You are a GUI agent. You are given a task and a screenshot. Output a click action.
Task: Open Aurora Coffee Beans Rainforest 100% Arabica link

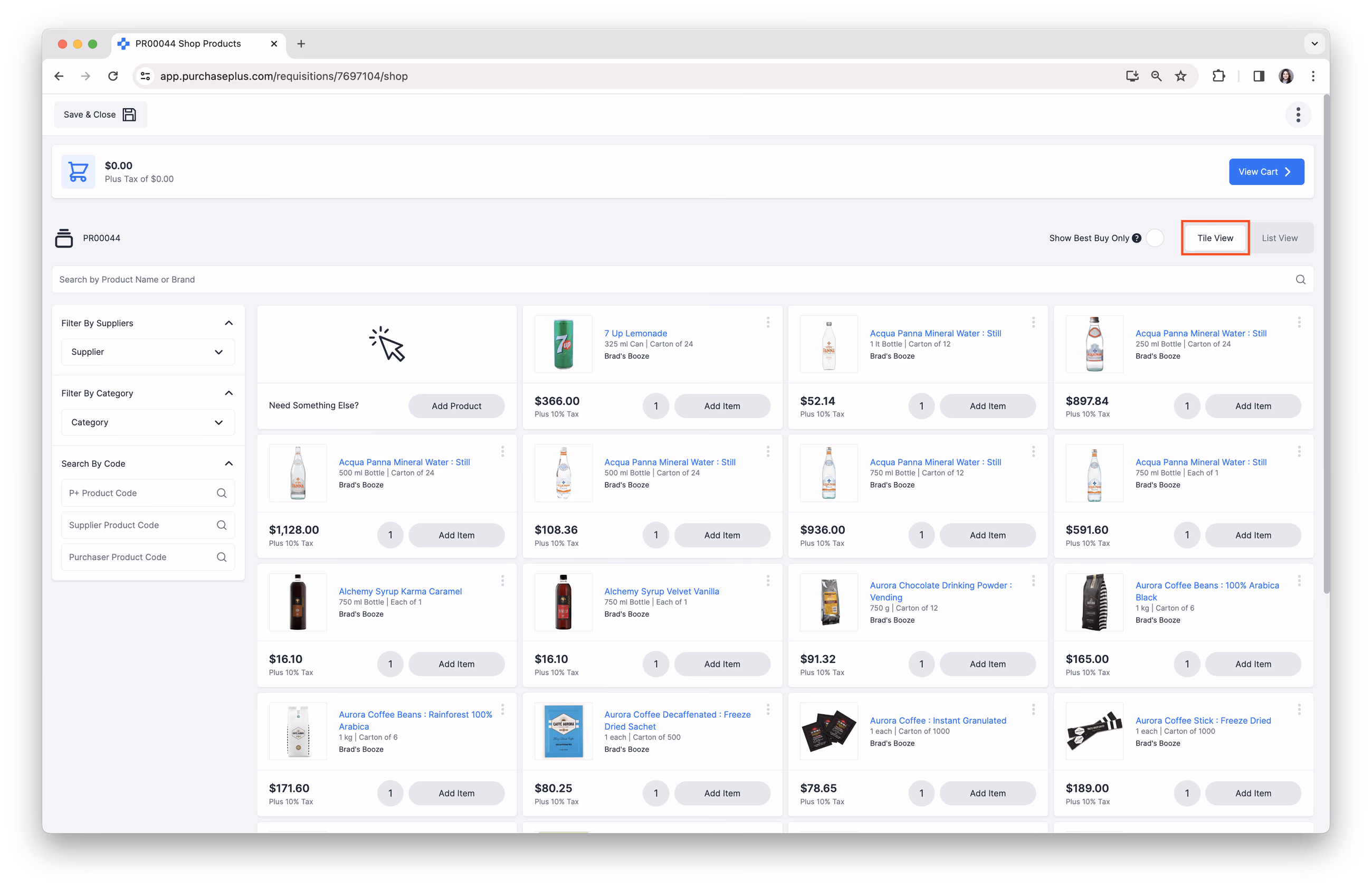click(416, 721)
